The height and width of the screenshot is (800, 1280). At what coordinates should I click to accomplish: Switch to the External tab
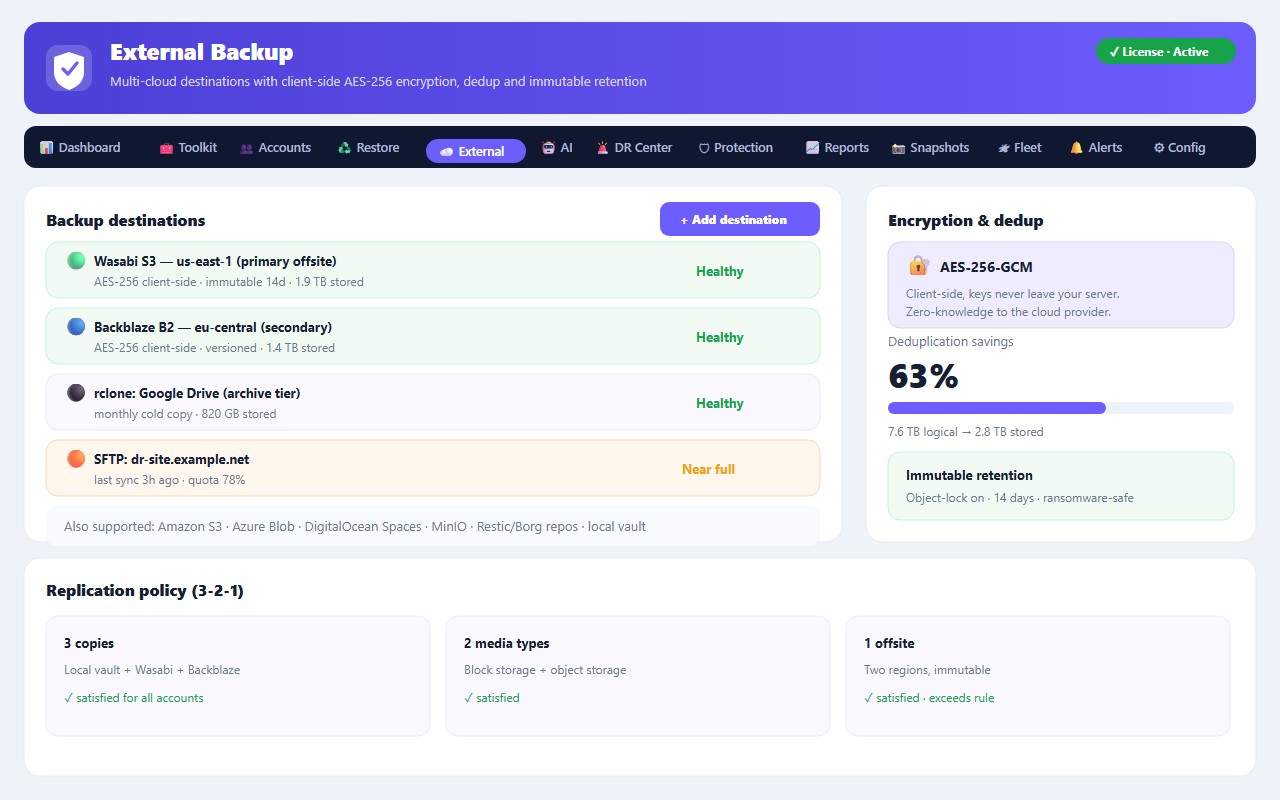coord(476,151)
